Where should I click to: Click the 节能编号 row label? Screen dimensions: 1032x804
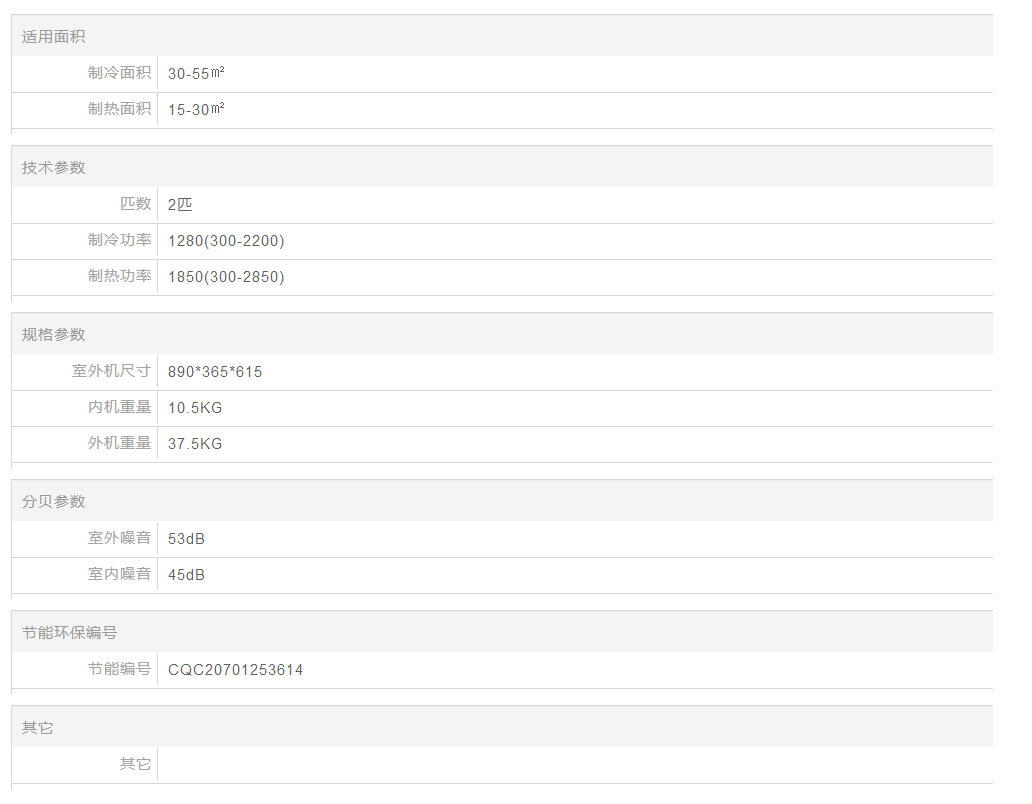pyautogui.click(x=119, y=670)
